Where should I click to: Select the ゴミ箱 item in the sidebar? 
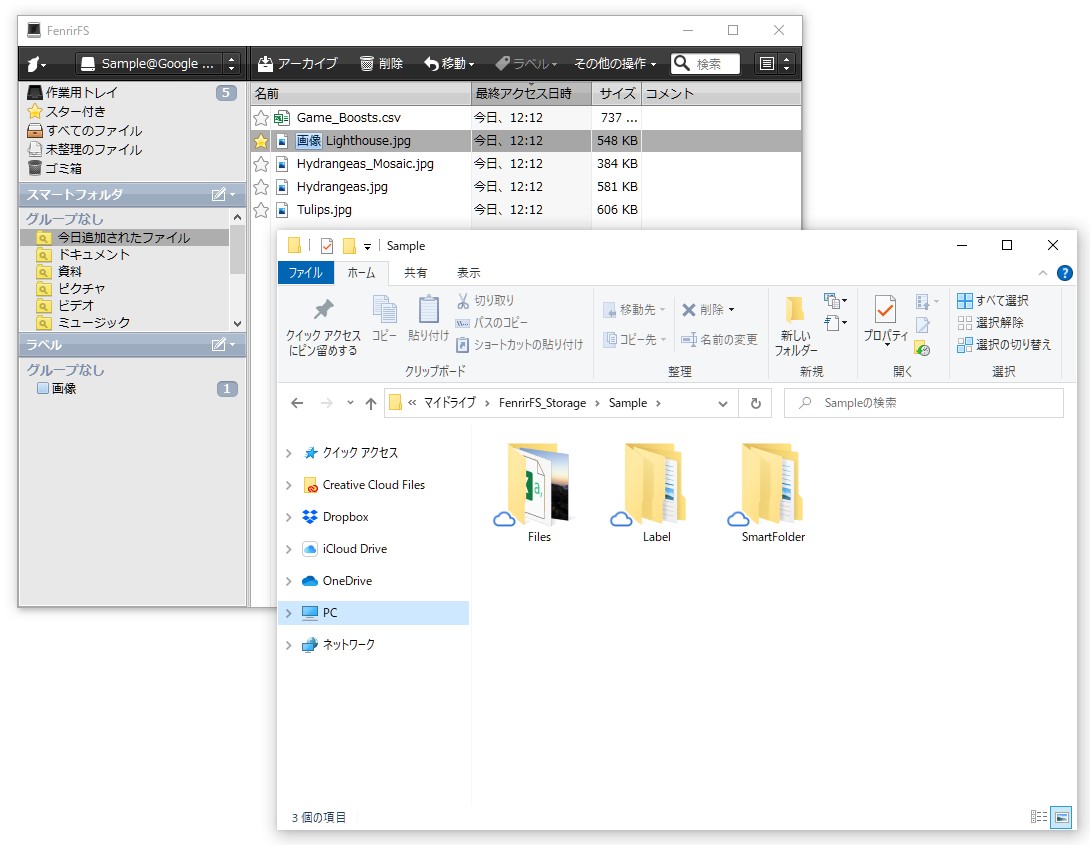click(65, 167)
